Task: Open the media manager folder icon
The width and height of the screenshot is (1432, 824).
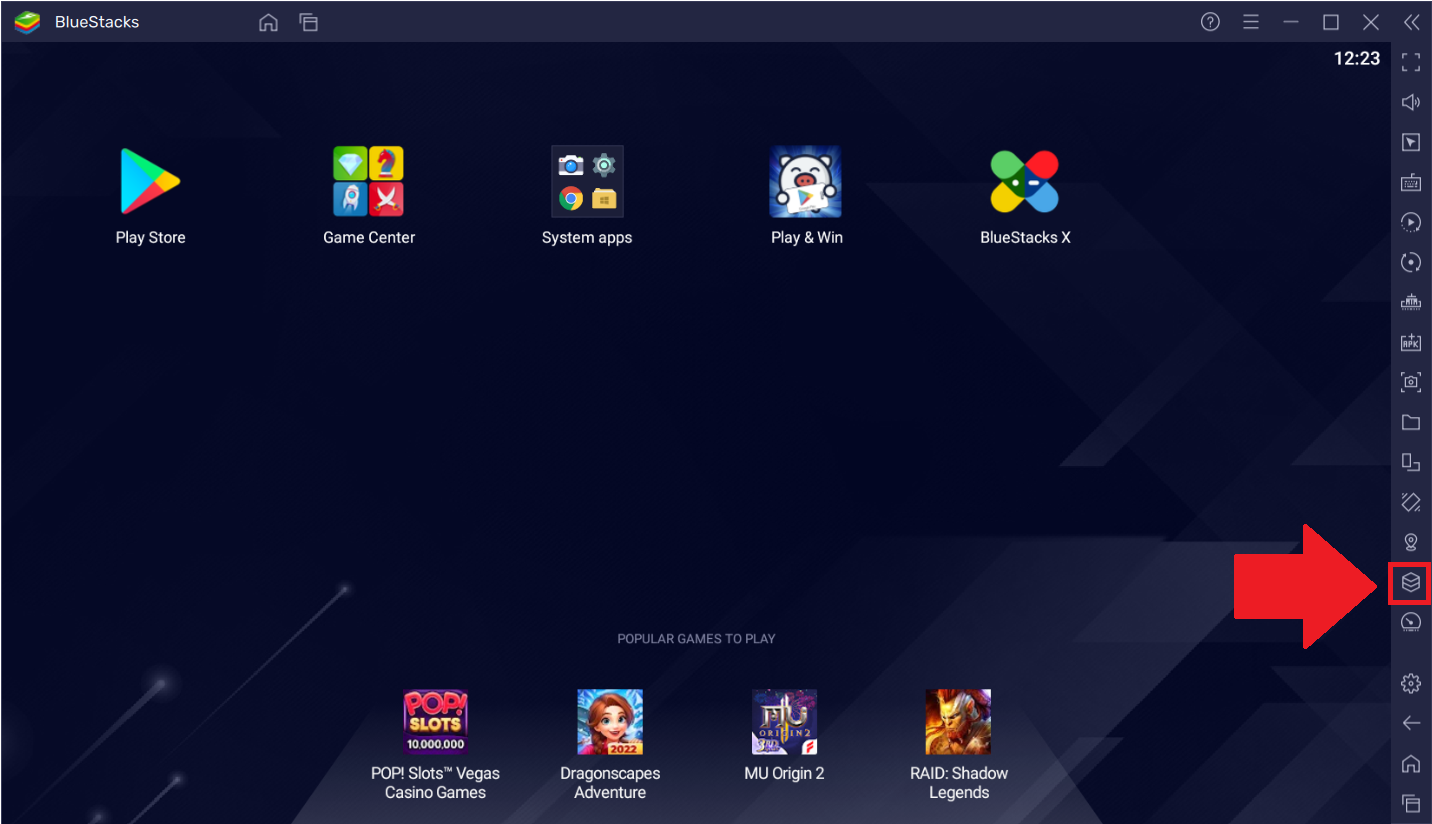Action: point(1411,422)
